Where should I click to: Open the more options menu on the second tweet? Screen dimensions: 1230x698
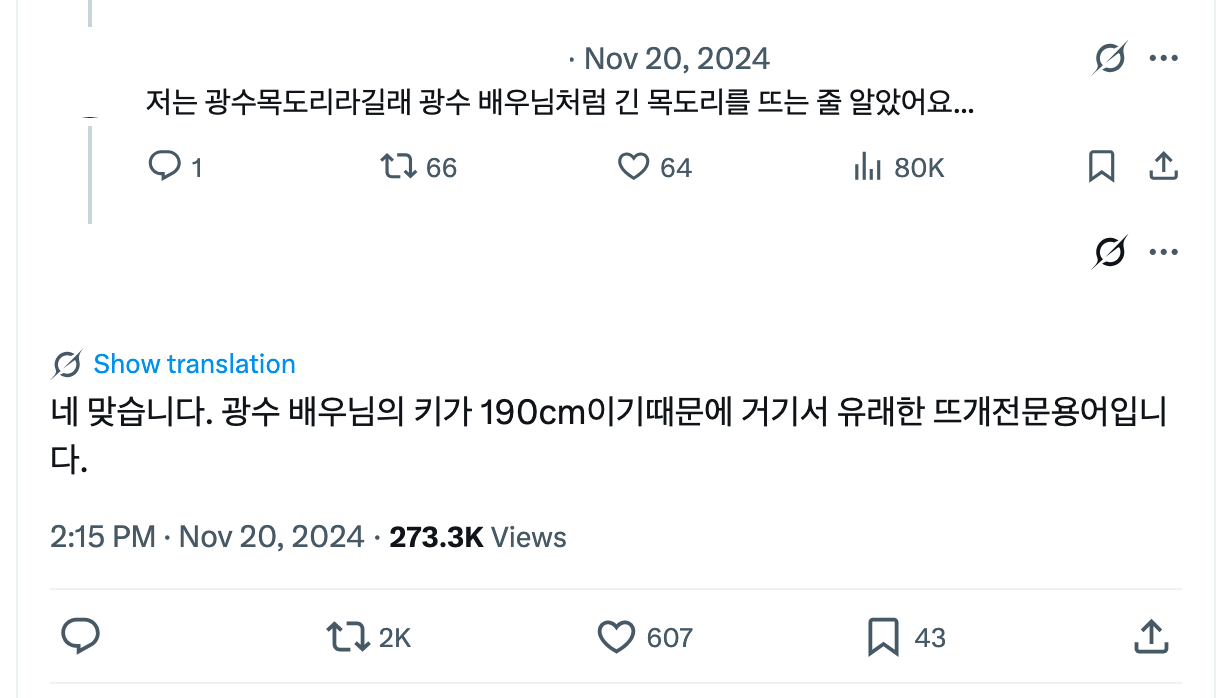(x=1163, y=251)
